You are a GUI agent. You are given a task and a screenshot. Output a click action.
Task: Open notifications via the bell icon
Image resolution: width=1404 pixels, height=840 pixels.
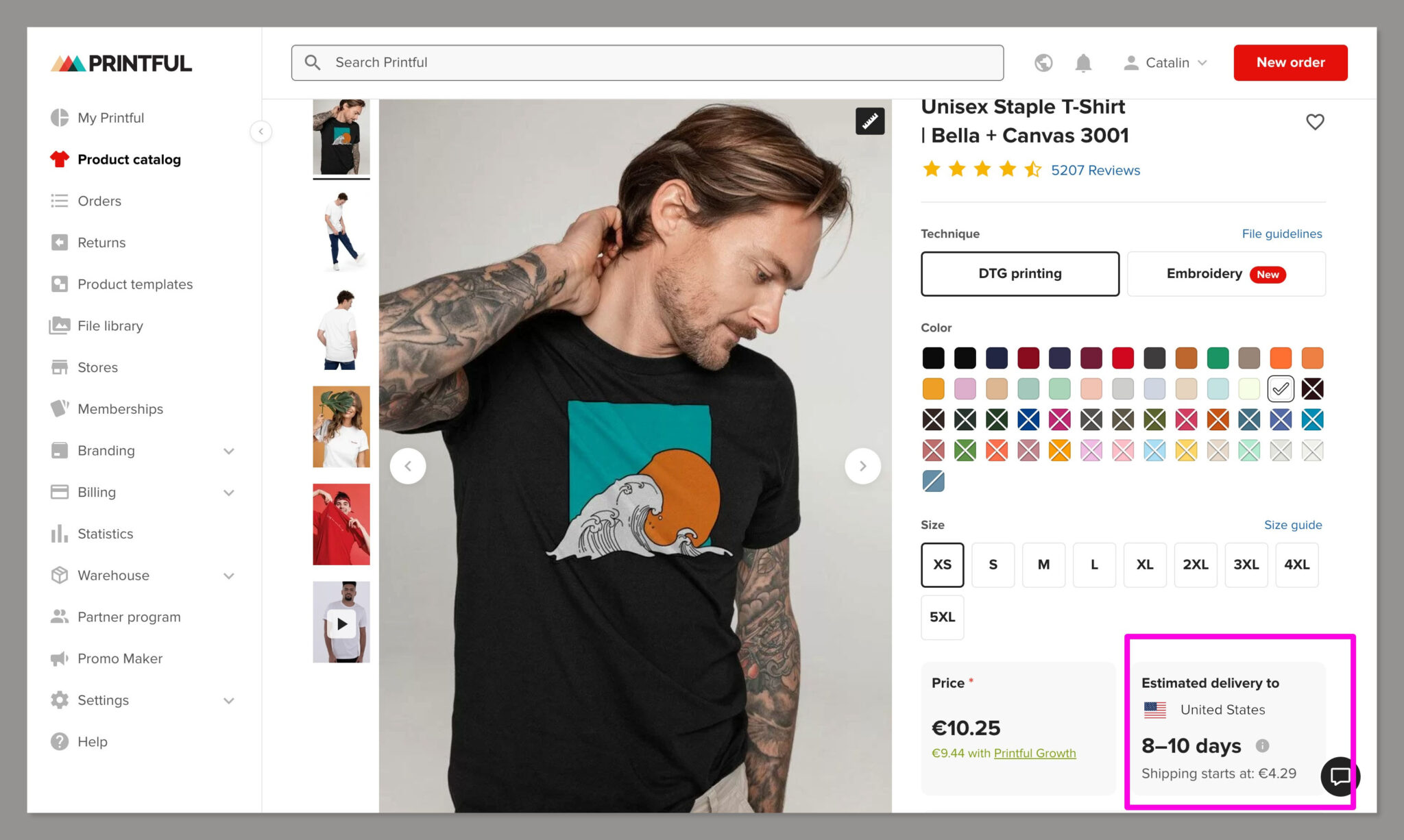[1083, 62]
